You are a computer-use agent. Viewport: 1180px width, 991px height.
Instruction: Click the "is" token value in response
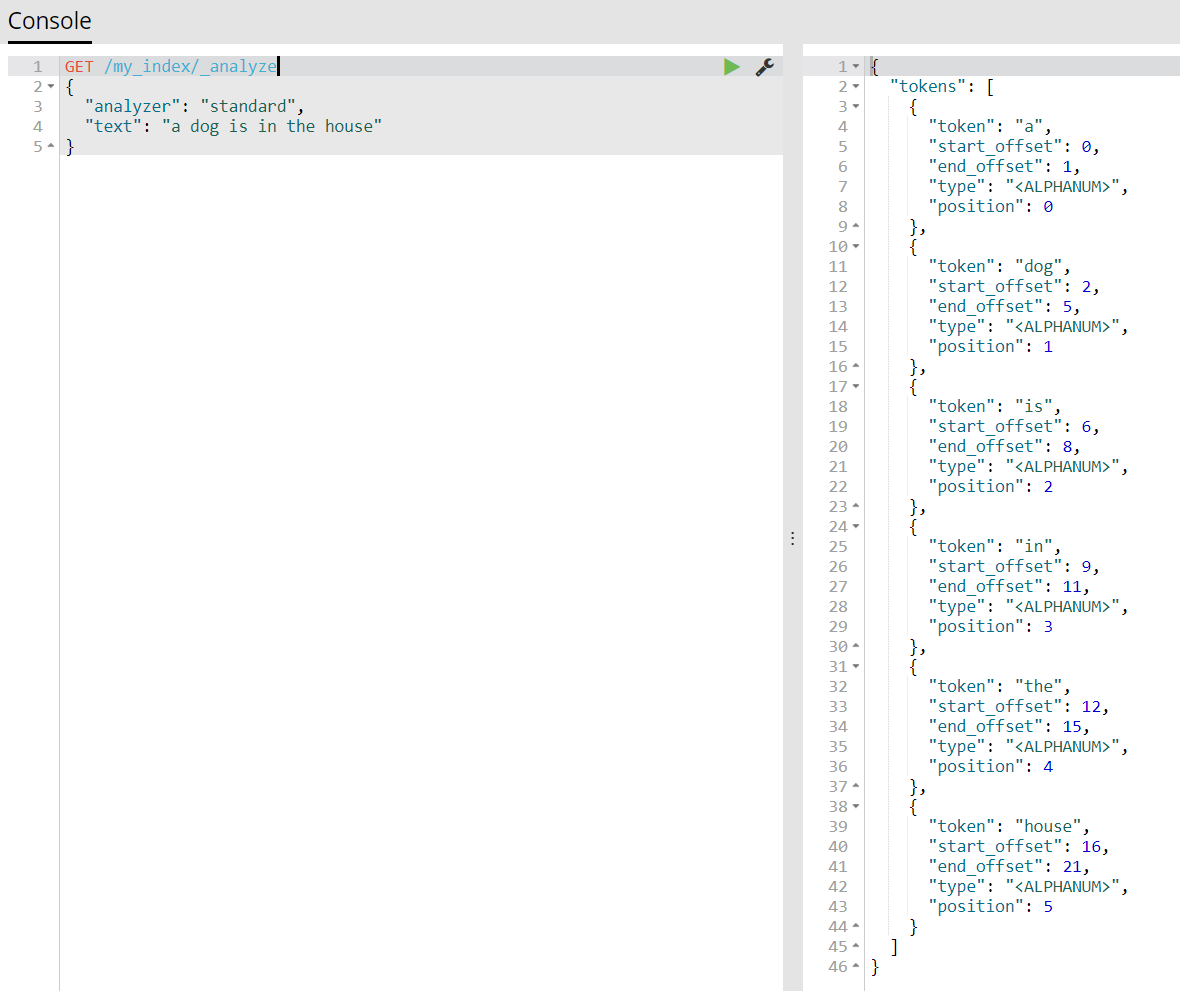click(x=1033, y=406)
